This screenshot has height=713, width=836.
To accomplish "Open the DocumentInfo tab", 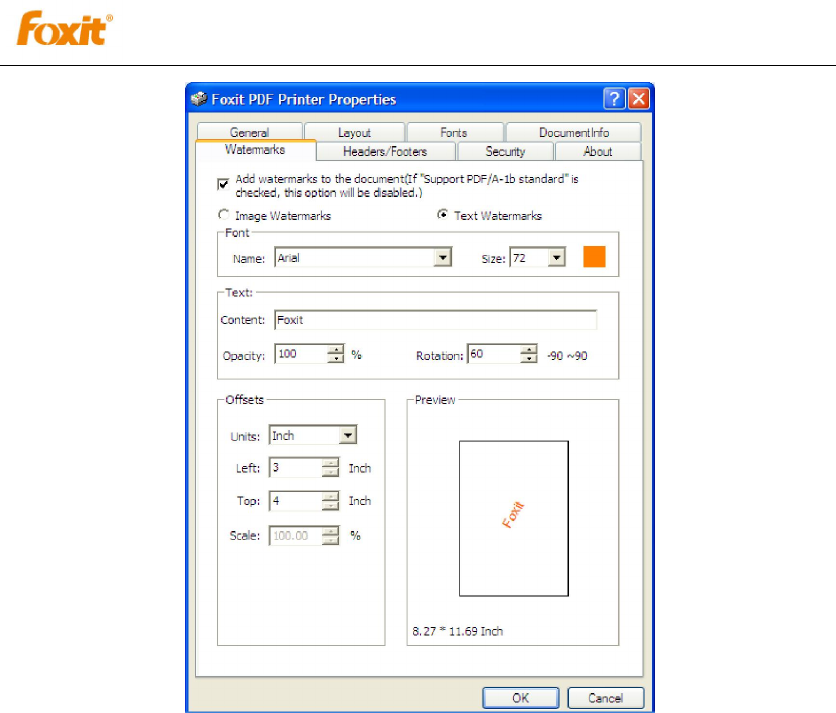I will pyautogui.click(x=574, y=132).
